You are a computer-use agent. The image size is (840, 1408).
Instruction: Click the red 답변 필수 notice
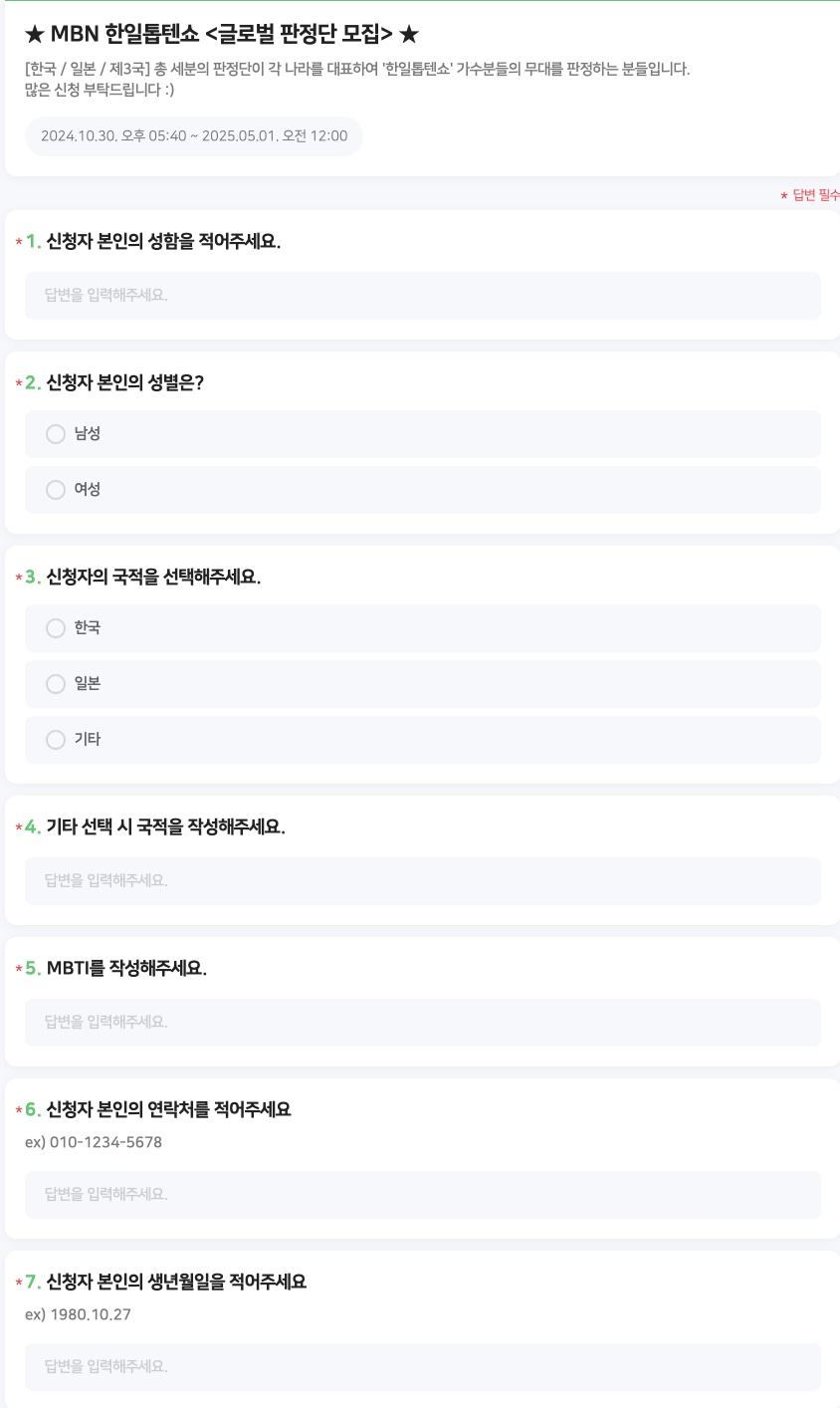(x=808, y=196)
